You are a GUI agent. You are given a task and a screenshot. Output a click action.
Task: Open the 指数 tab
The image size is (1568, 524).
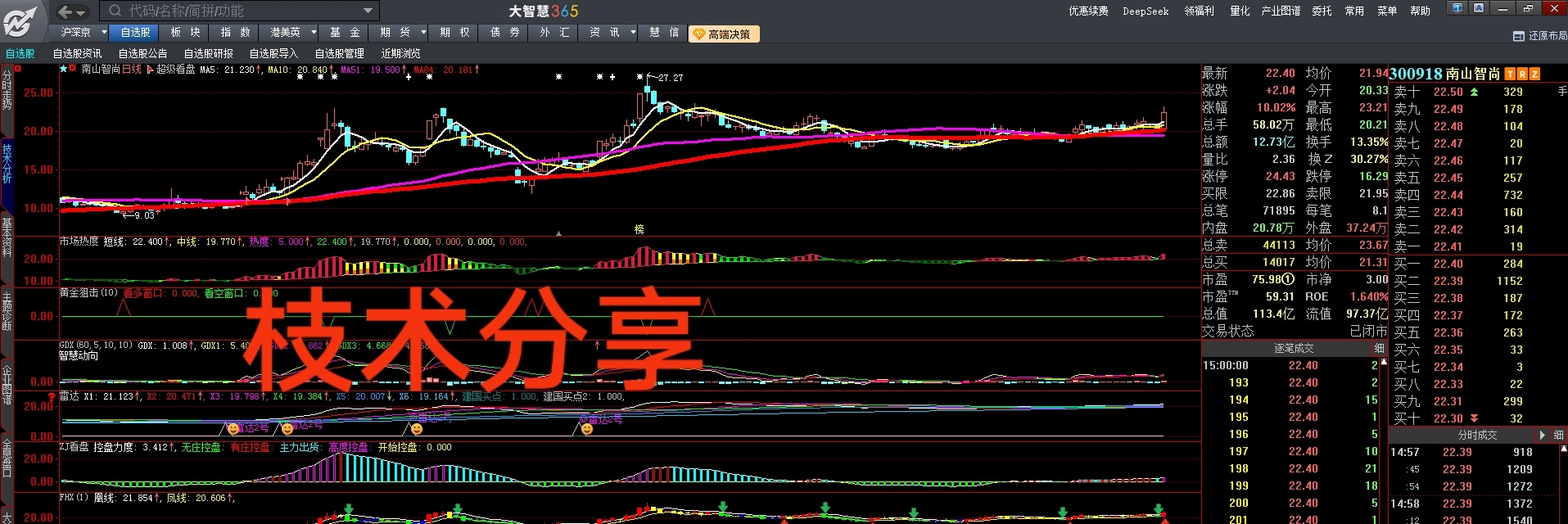pyautogui.click(x=235, y=33)
